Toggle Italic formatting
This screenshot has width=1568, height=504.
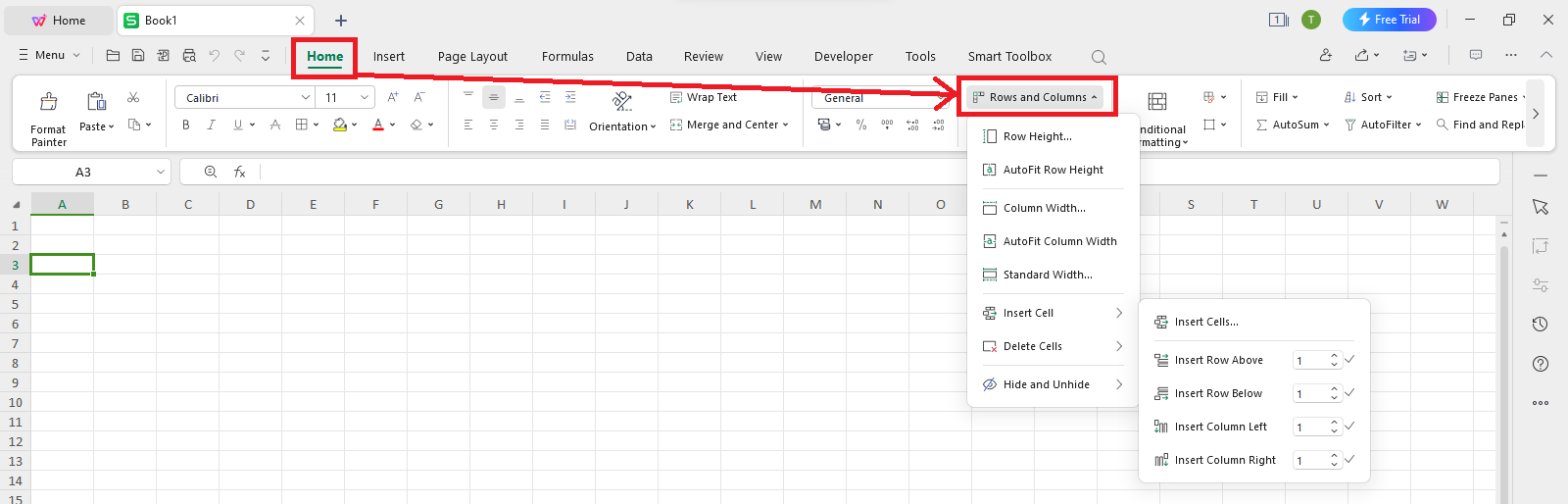(212, 125)
